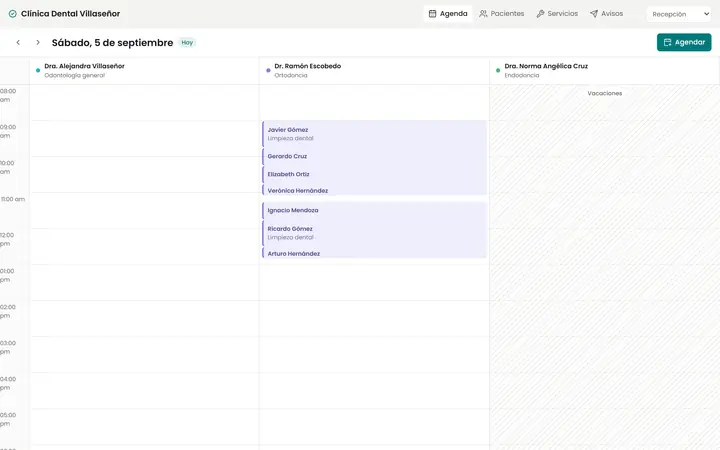Click the paper plane icon beside Avisos

(594, 14)
